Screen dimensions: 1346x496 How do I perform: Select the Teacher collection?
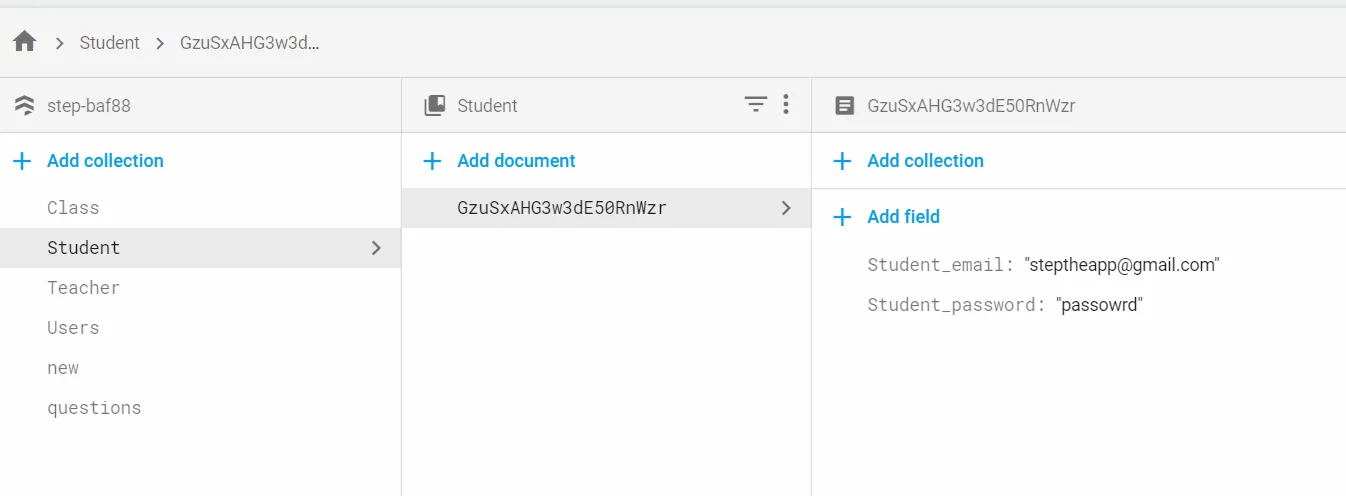pos(83,288)
